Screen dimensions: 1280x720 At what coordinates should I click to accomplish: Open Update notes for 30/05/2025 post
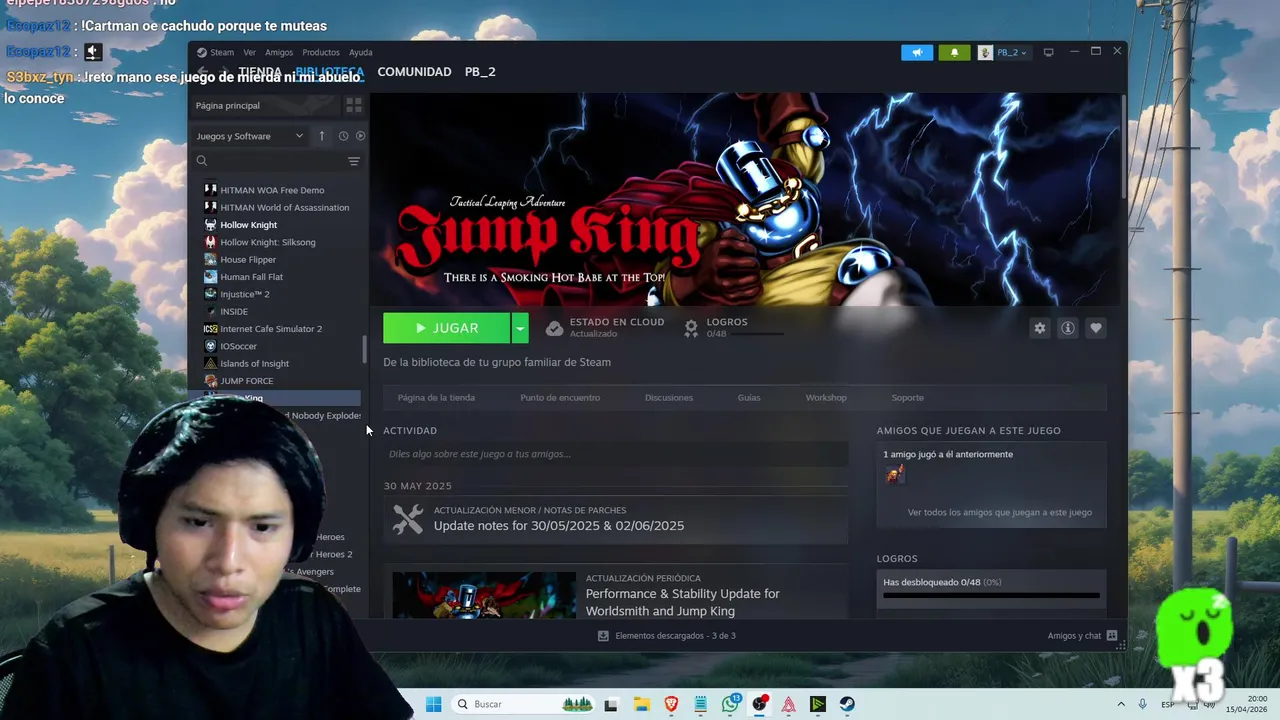coord(559,526)
